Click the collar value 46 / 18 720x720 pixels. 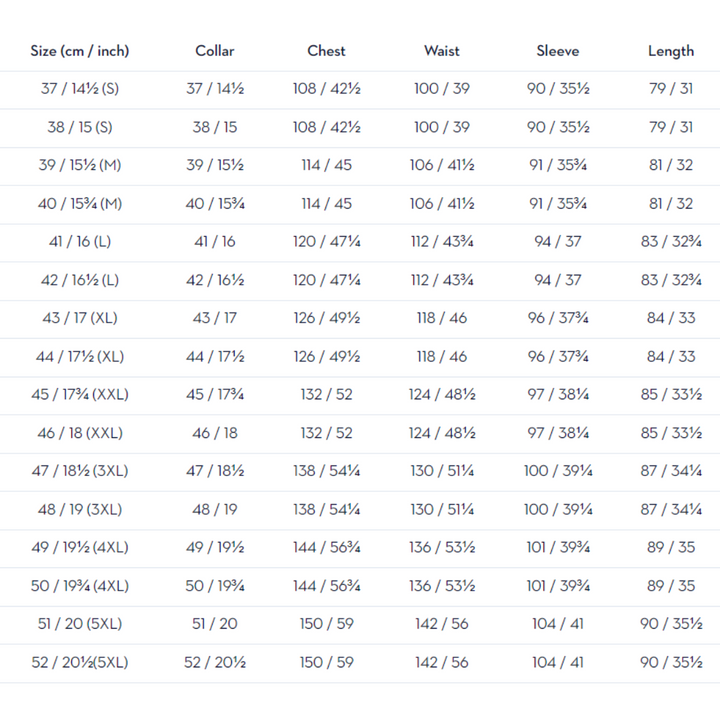[215, 433]
